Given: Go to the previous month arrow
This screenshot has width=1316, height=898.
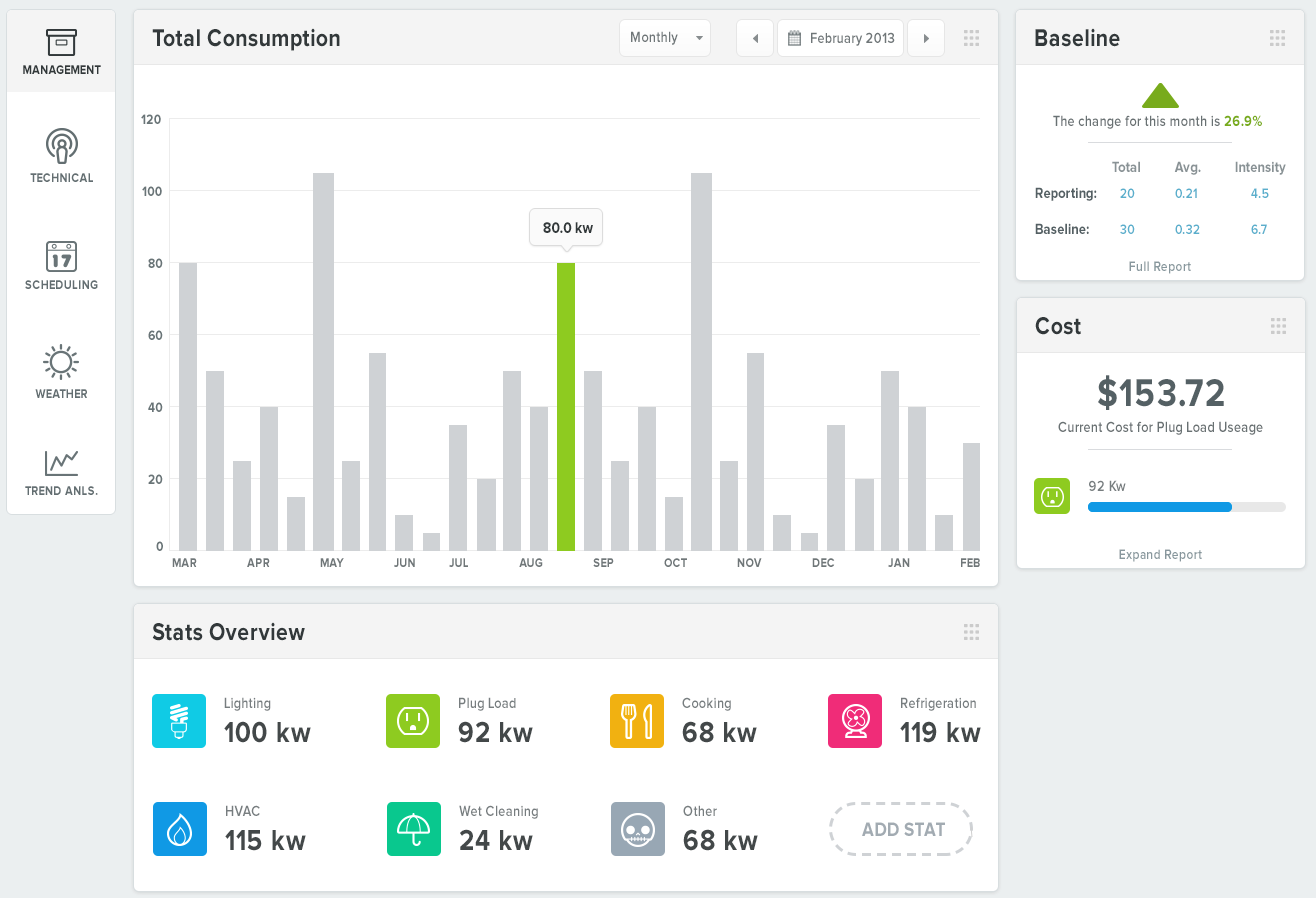Looking at the screenshot, I should [x=755, y=38].
